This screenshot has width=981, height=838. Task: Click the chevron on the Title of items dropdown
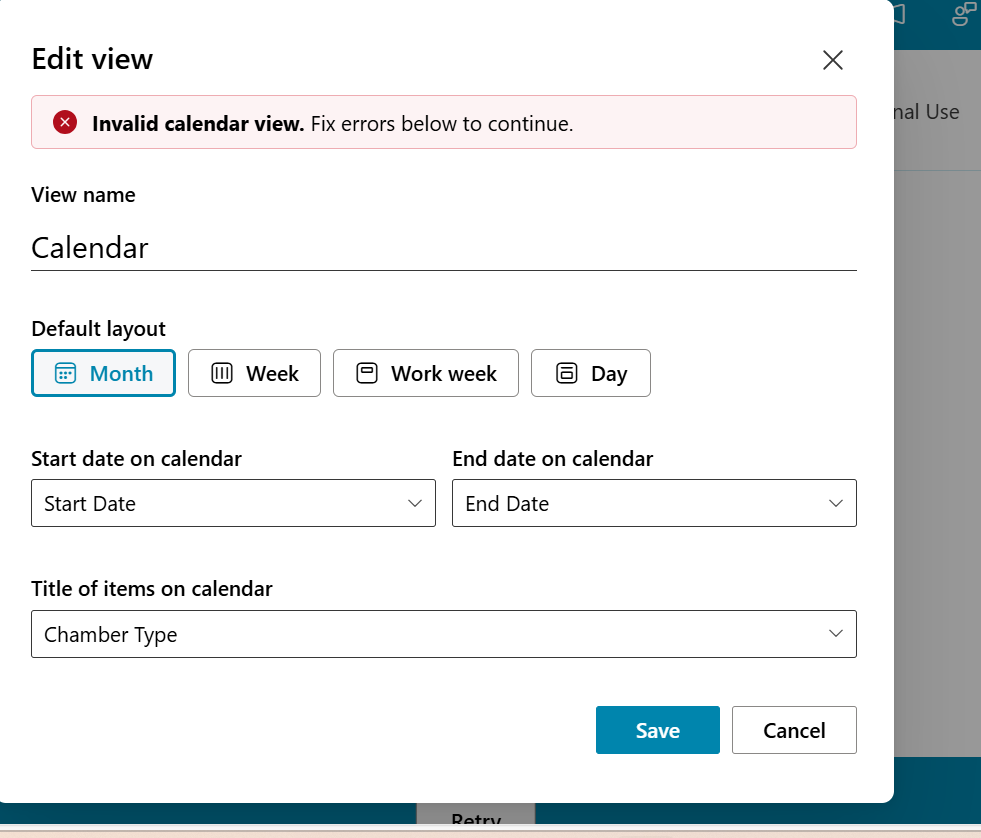tap(837, 634)
